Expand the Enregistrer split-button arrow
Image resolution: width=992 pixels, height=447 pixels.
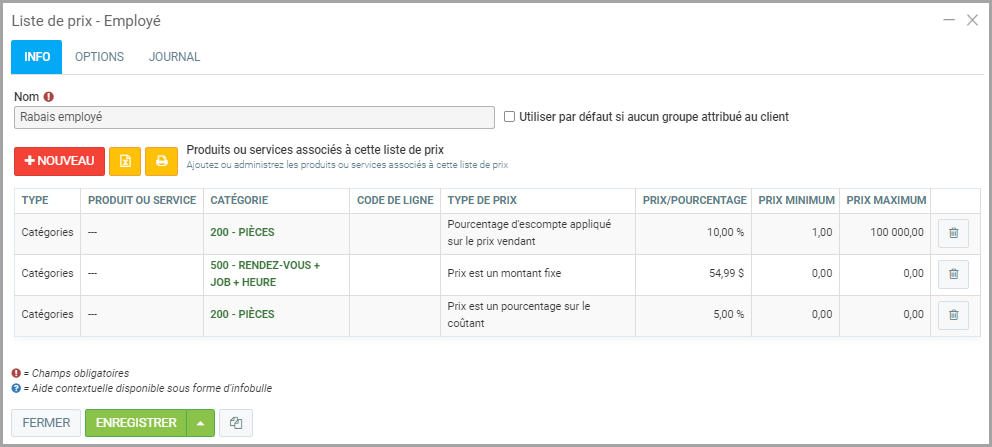click(200, 423)
